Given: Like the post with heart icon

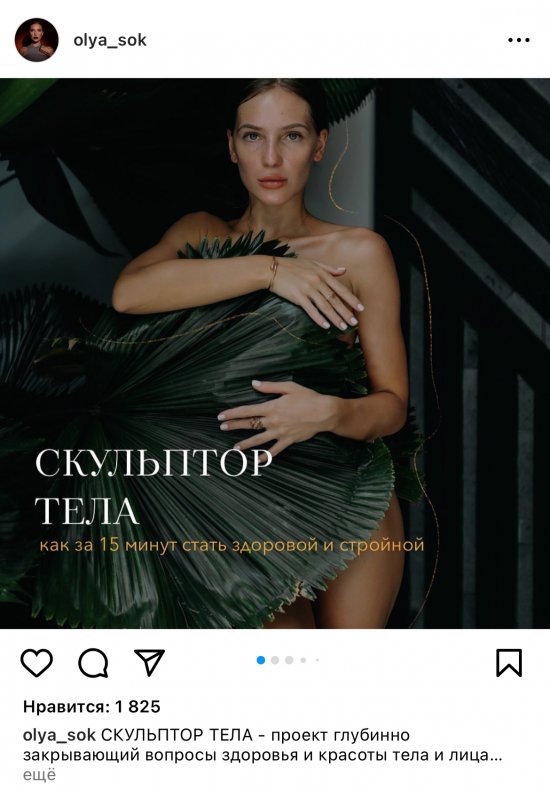Looking at the screenshot, I should (36, 662).
